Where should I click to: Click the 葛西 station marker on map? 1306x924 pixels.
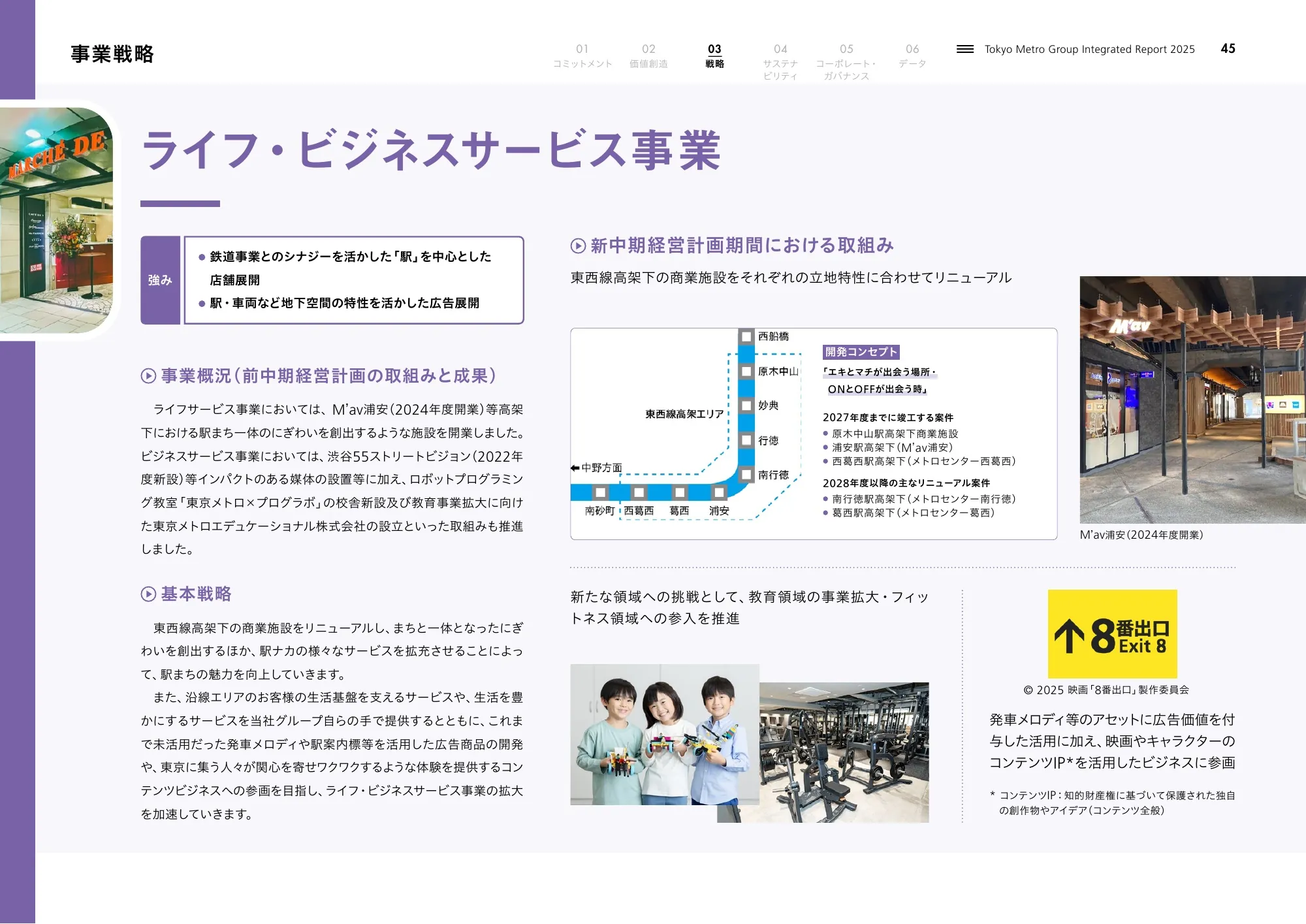click(x=679, y=492)
